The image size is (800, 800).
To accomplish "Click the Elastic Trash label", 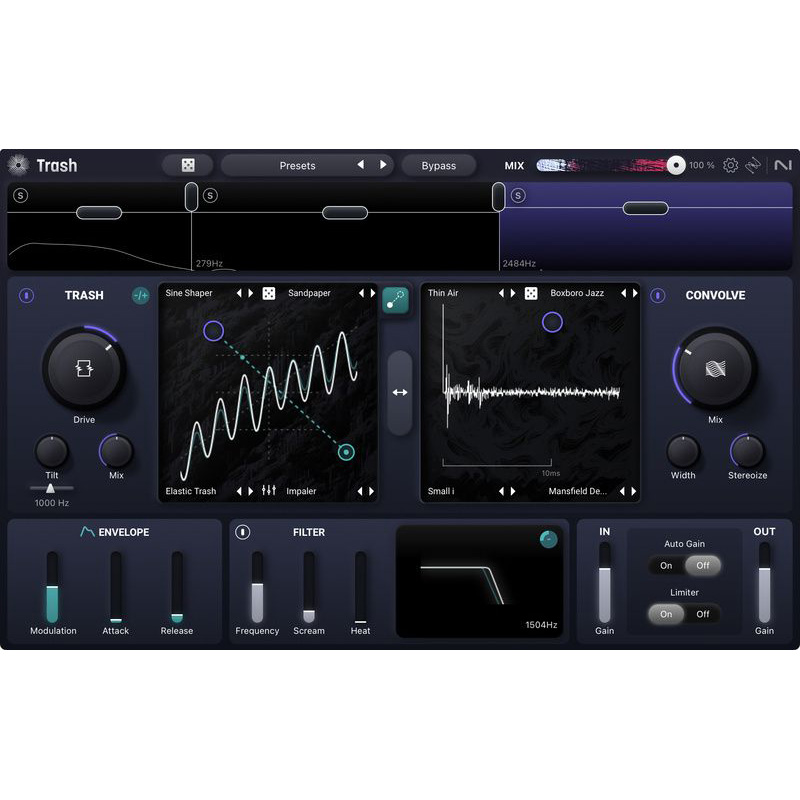I will tap(191, 491).
